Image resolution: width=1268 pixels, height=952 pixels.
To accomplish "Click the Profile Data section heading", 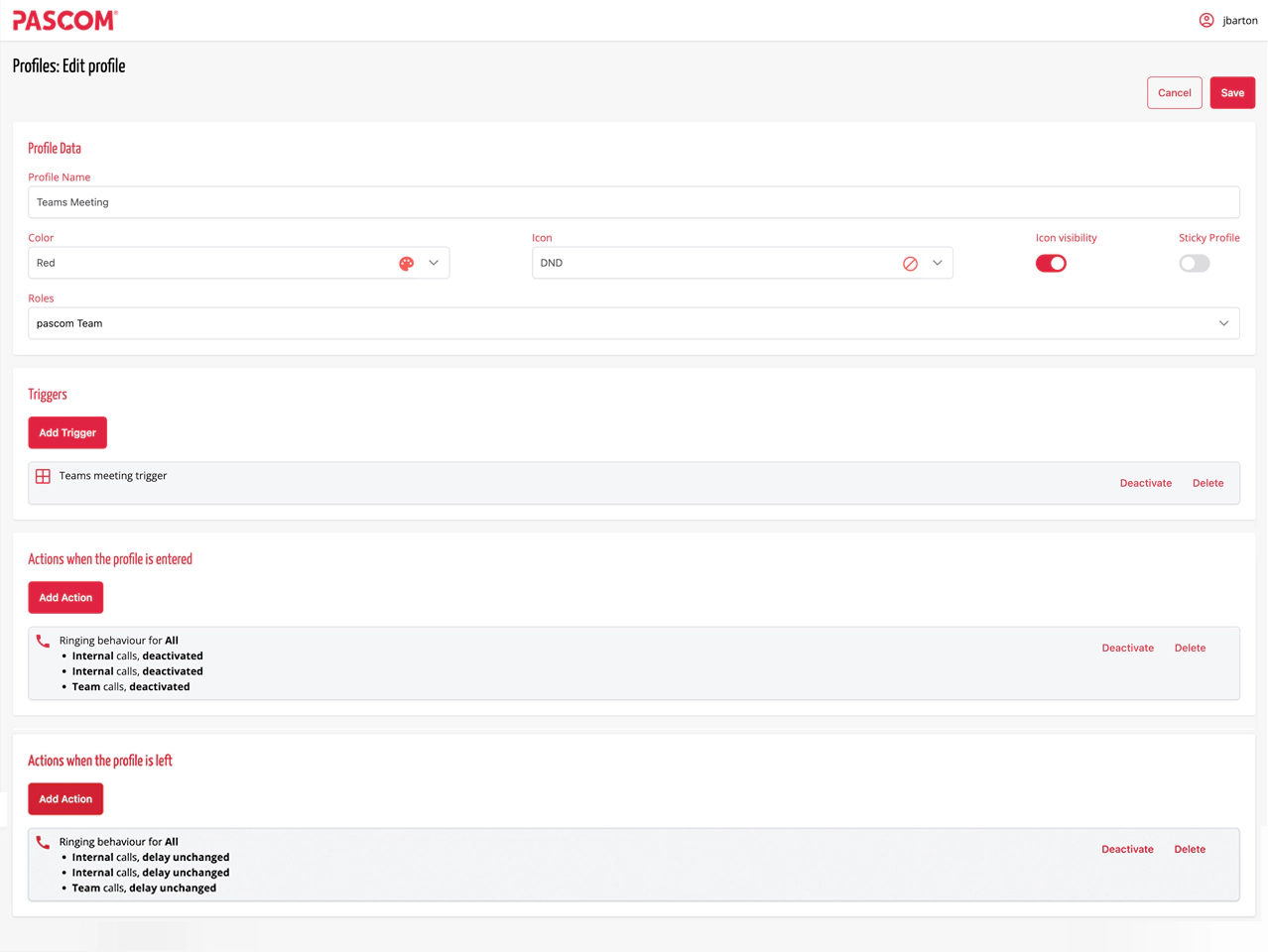I will pos(55,148).
